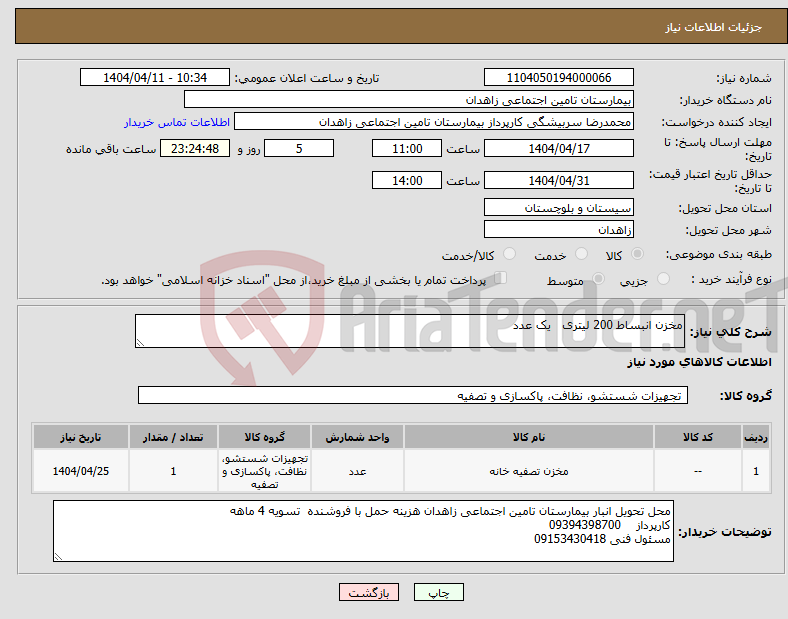
Task: Click the buyer name field بیمارستان تامین اجتماعی زاهدان
Action: (409, 99)
